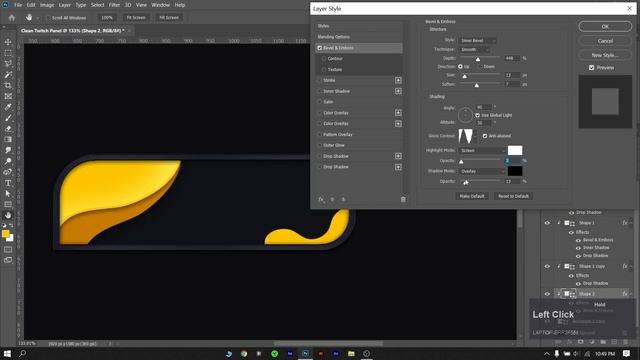
Task: Show hidden system tray icons
Action: click(x=547, y=353)
